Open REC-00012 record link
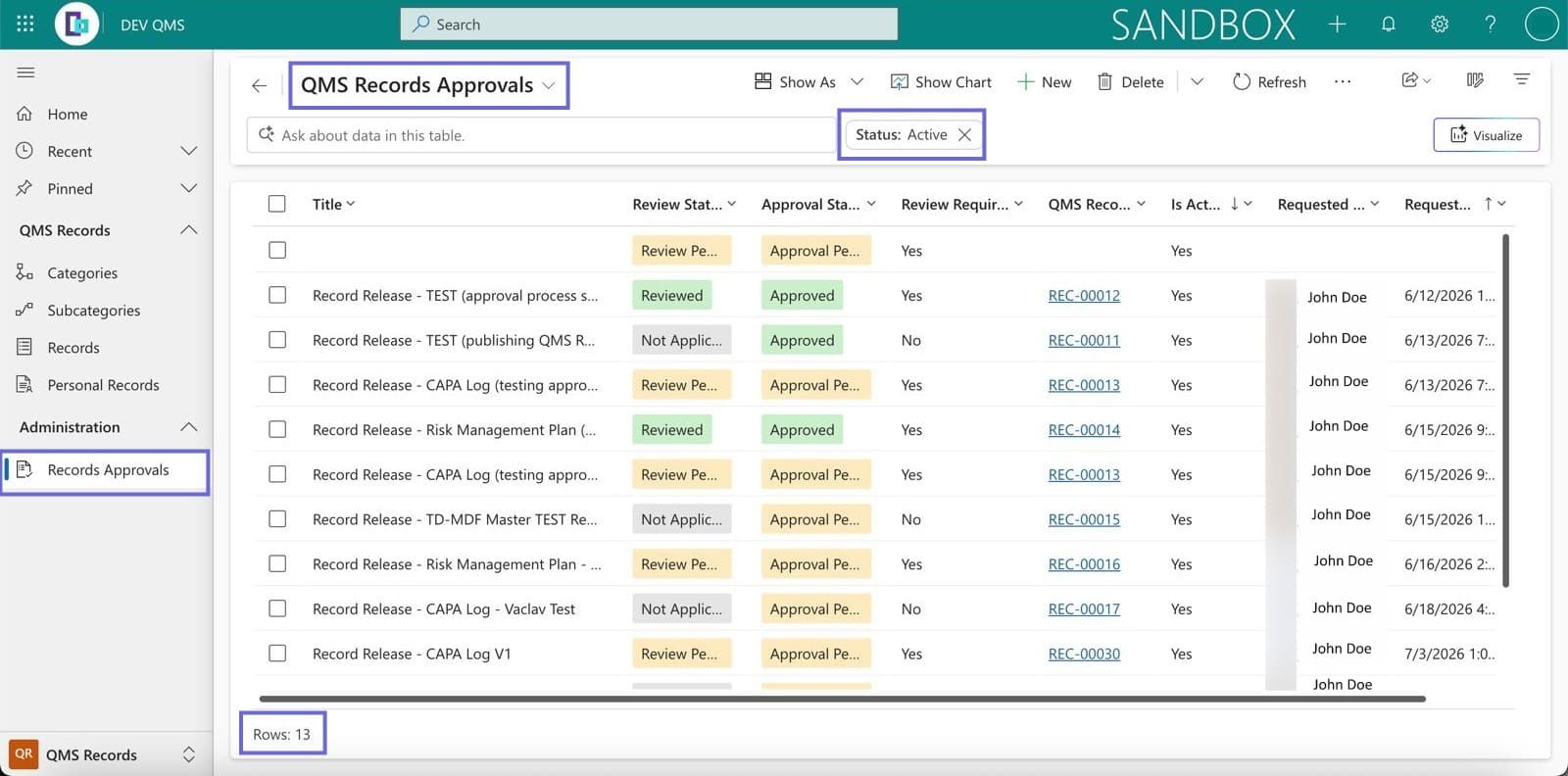Image resolution: width=1568 pixels, height=776 pixels. 1084,295
